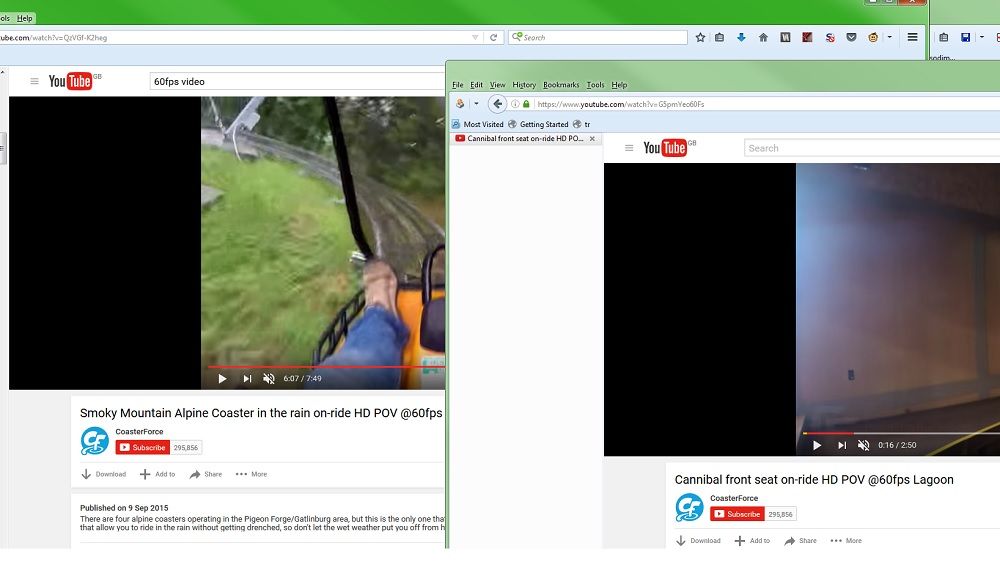Click the blue save floppy icon at far right
The image size is (1000, 562).
pos(966,38)
